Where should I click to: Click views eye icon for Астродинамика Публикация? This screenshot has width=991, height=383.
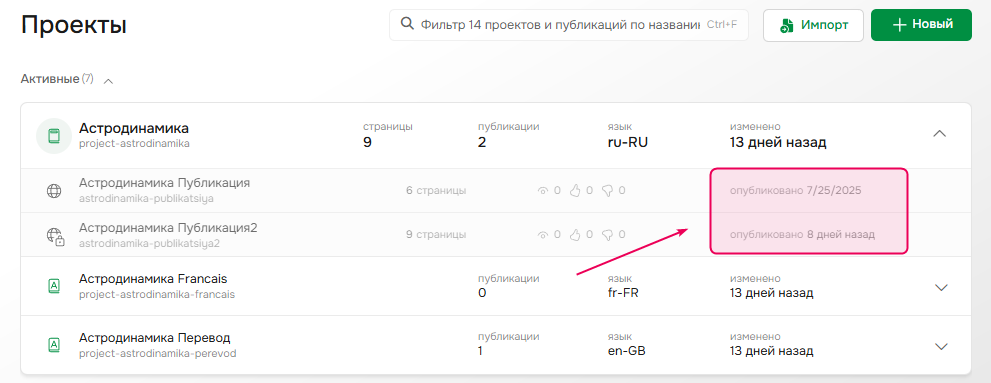tap(542, 190)
